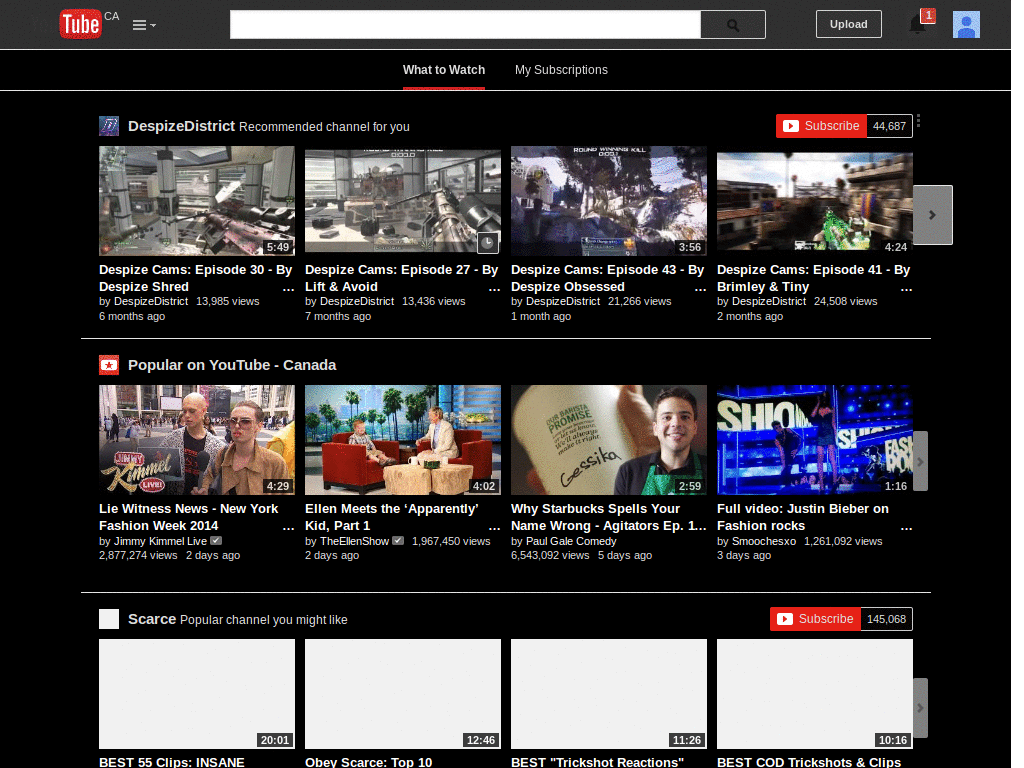
Task: Visit Paul Gale Comedy channel link
Action: [571, 541]
